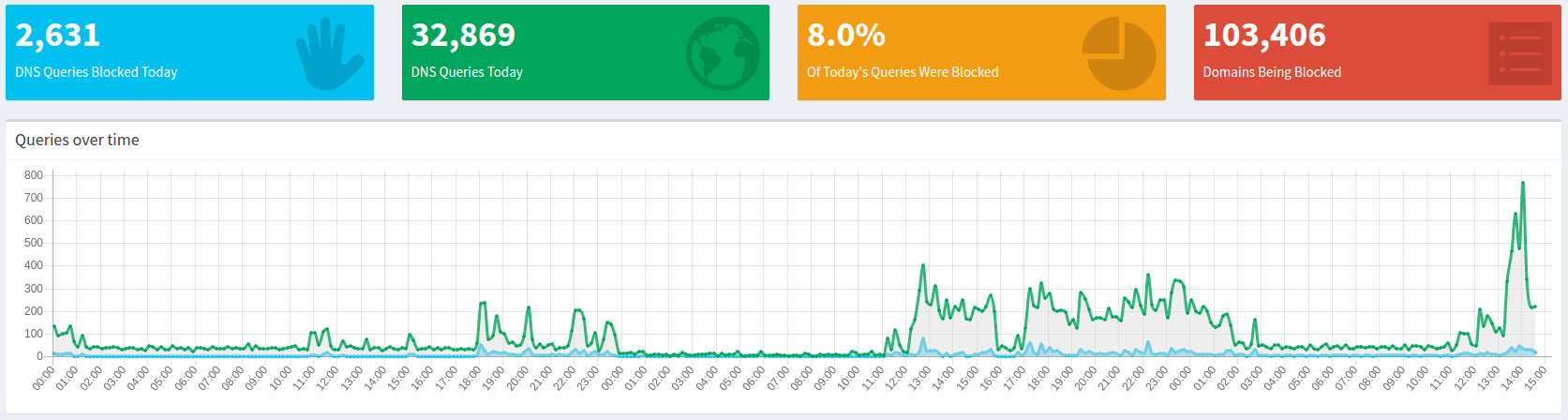Click the tallest green peak in the chart
The image size is (1568, 420).
coord(1522,184)
